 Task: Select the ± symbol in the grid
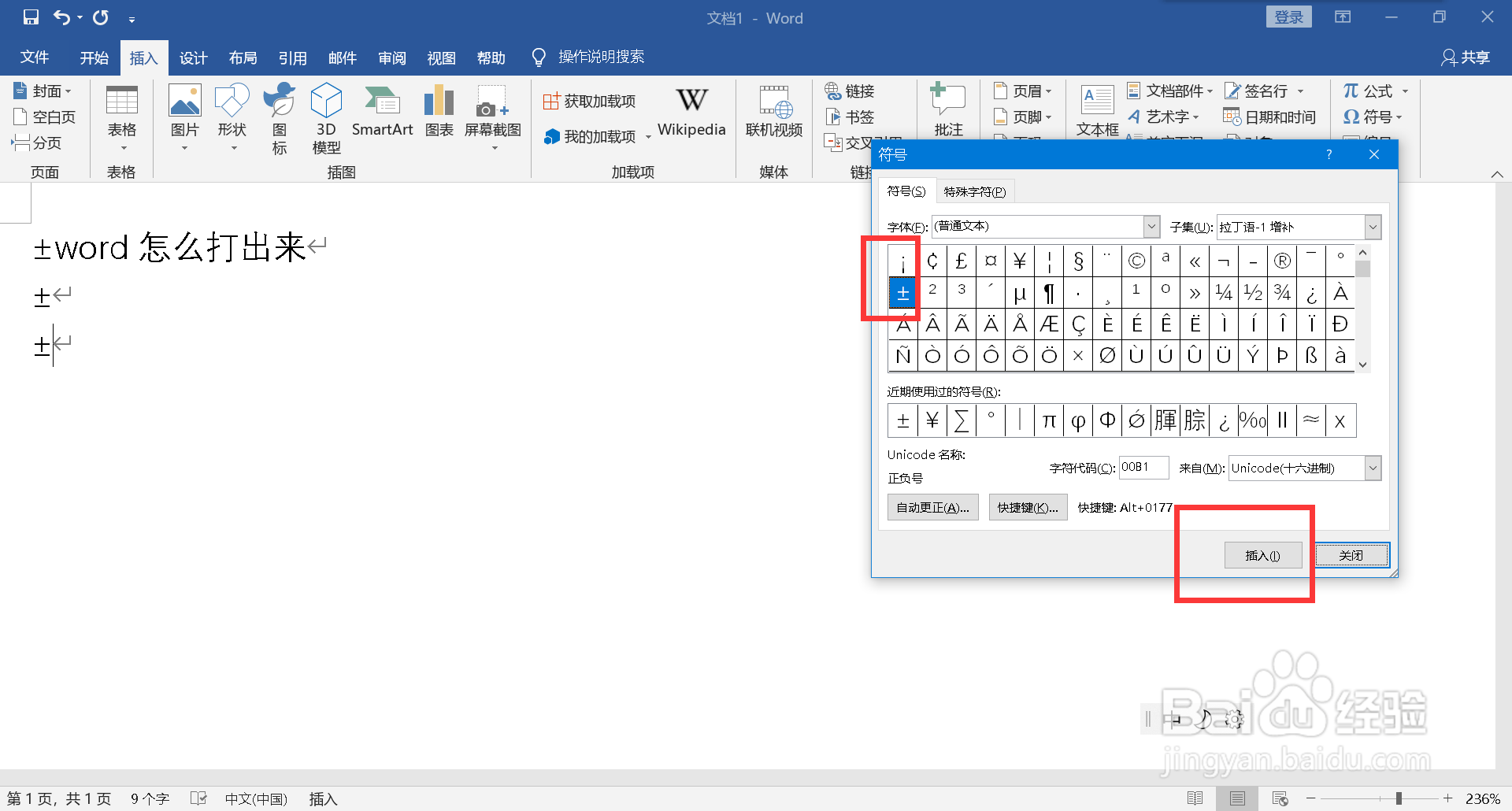[x=902, y=292]
